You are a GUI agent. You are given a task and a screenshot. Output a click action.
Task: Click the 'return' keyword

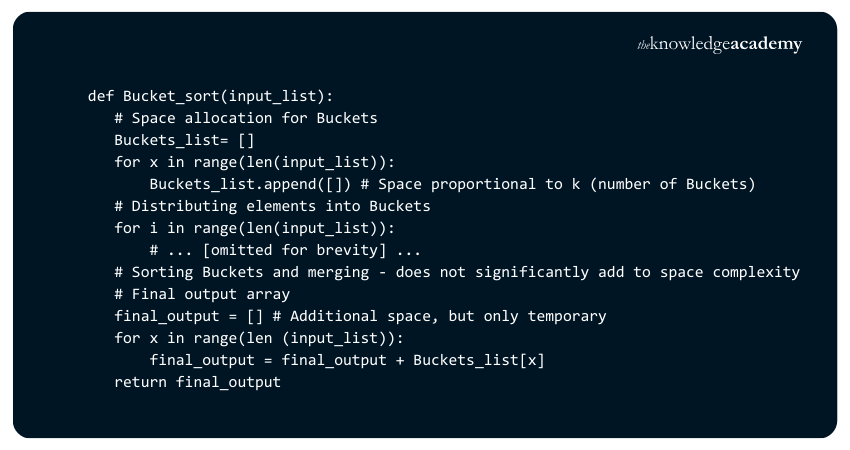point(141,383)
